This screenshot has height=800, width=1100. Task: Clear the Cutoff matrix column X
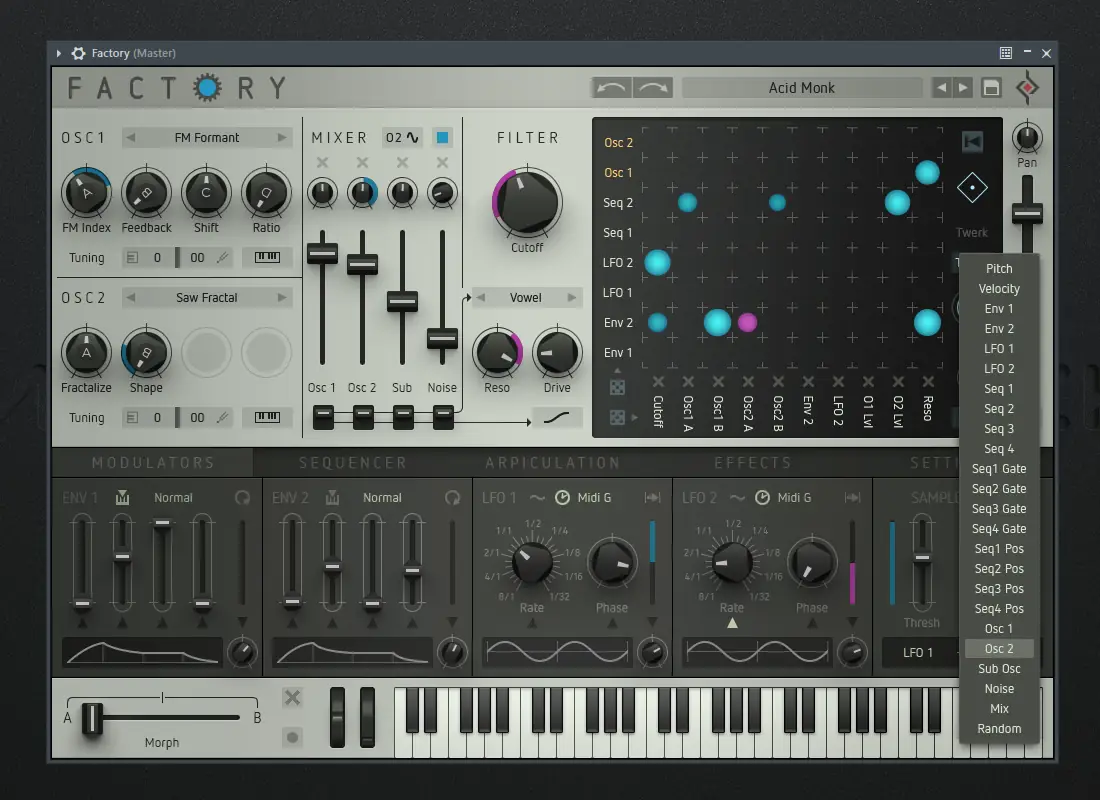point(658,382)
